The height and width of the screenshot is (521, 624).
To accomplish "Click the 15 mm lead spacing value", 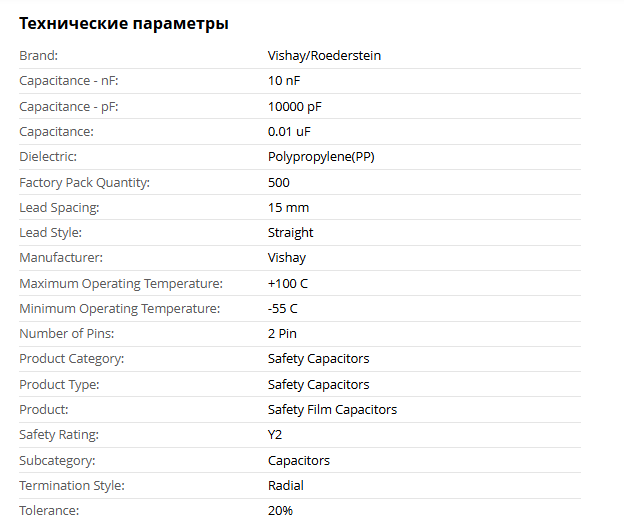I will (x=288, y=207).
